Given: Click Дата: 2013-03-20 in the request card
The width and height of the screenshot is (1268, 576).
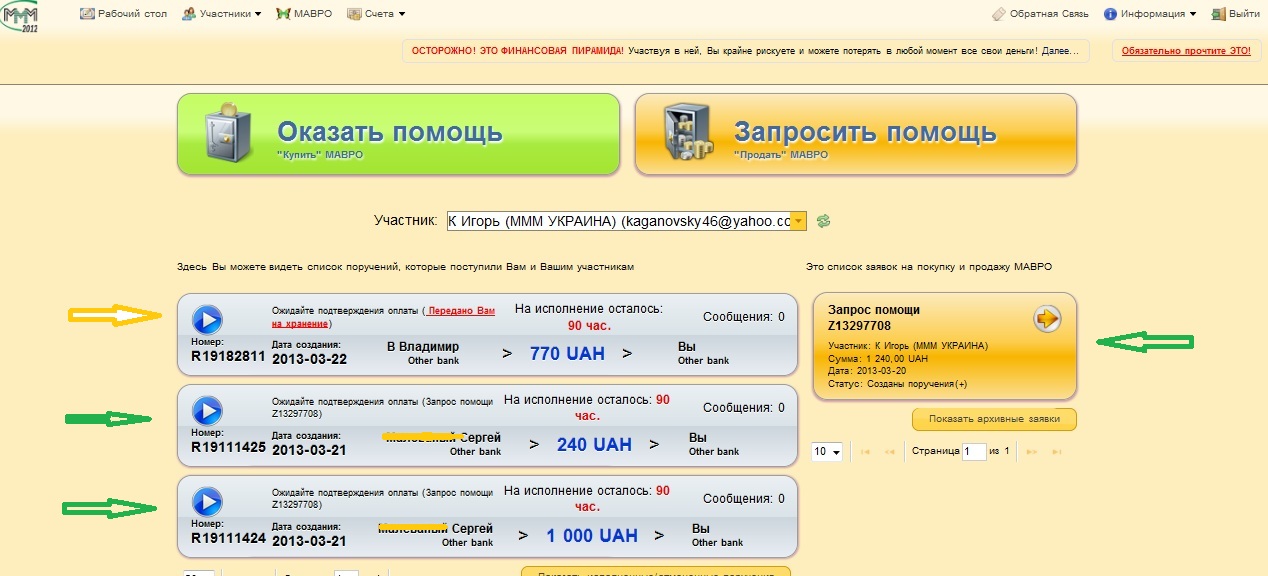Looking at the screenshot, I should 865,371.
